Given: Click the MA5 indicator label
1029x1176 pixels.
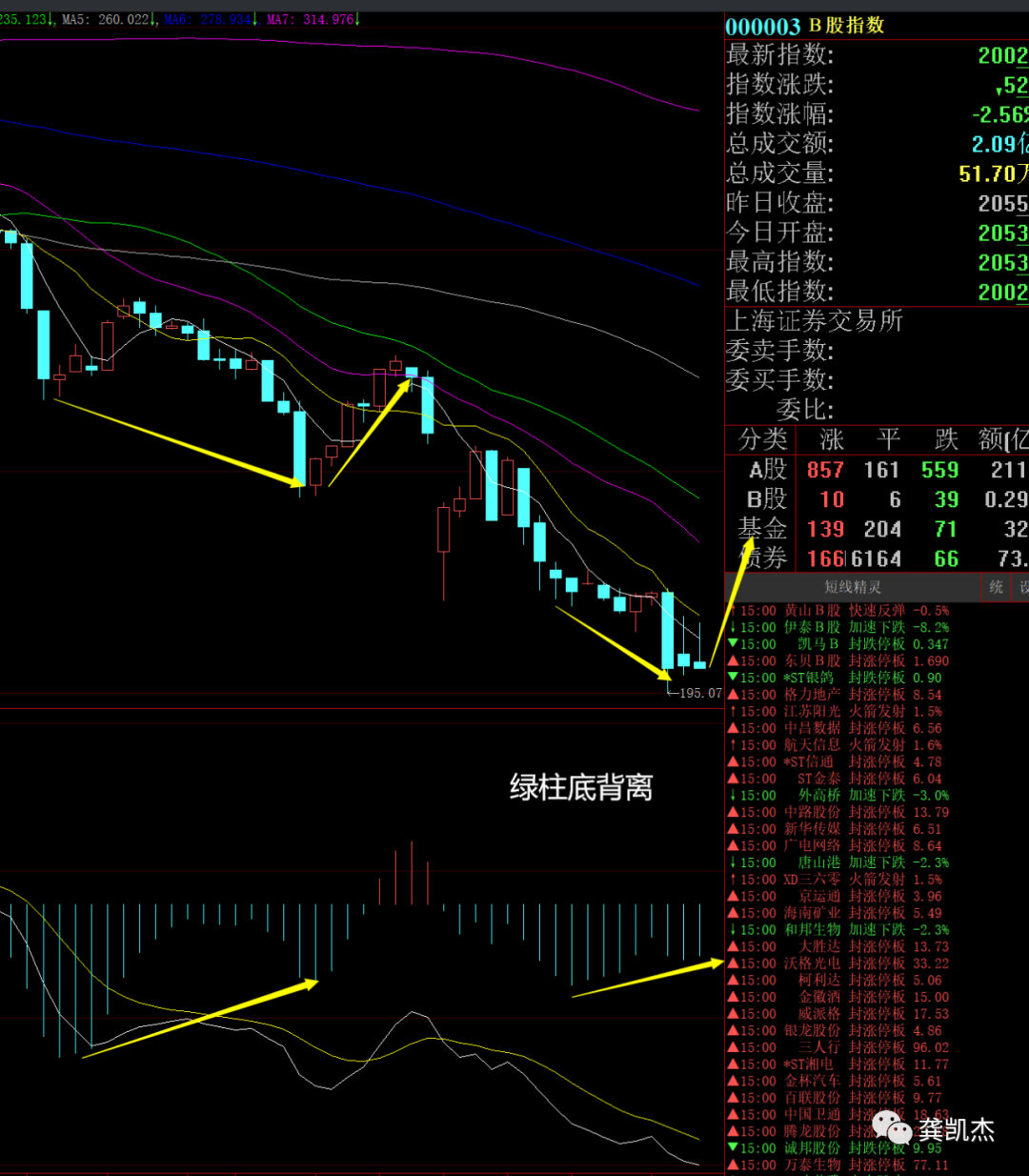Looking at the screenshot, I should [105, 19].
